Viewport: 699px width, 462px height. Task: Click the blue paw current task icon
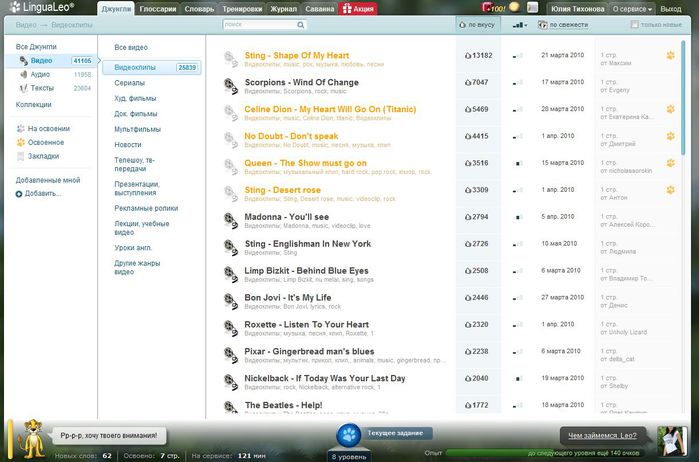point(349,435)
